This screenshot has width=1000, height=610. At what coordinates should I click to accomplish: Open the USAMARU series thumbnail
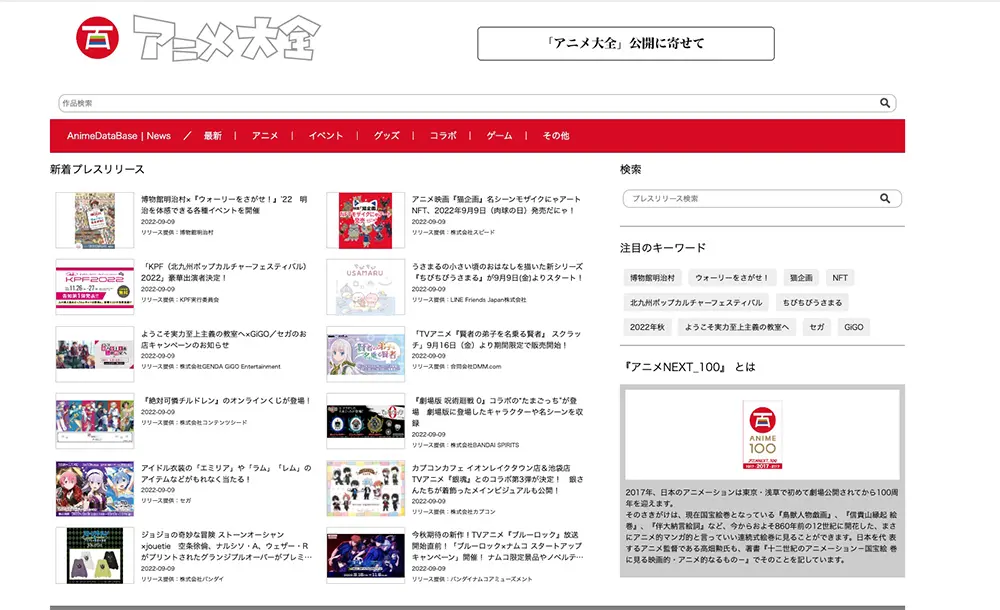(365, 287)
